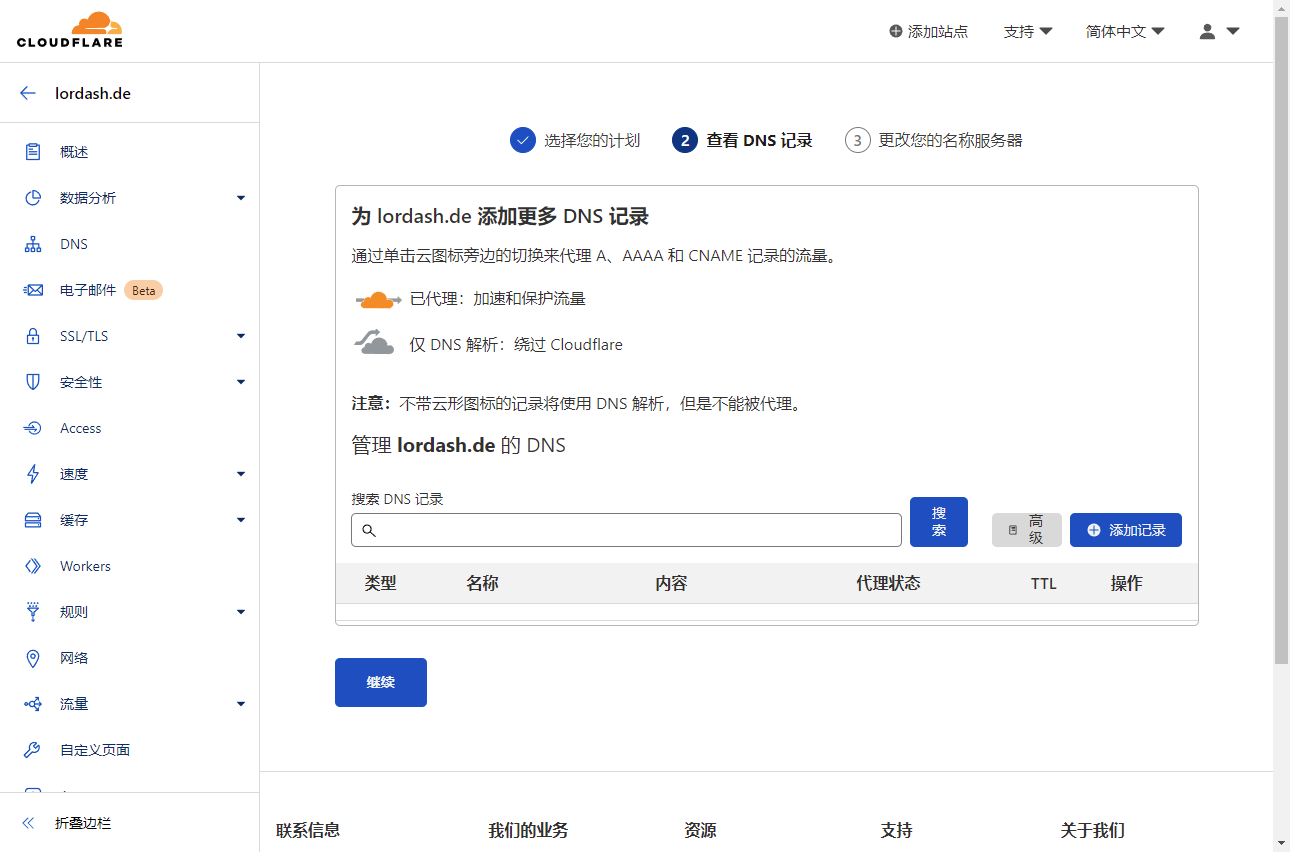Click the blue 搜索 button

click(x=939, y=522)
